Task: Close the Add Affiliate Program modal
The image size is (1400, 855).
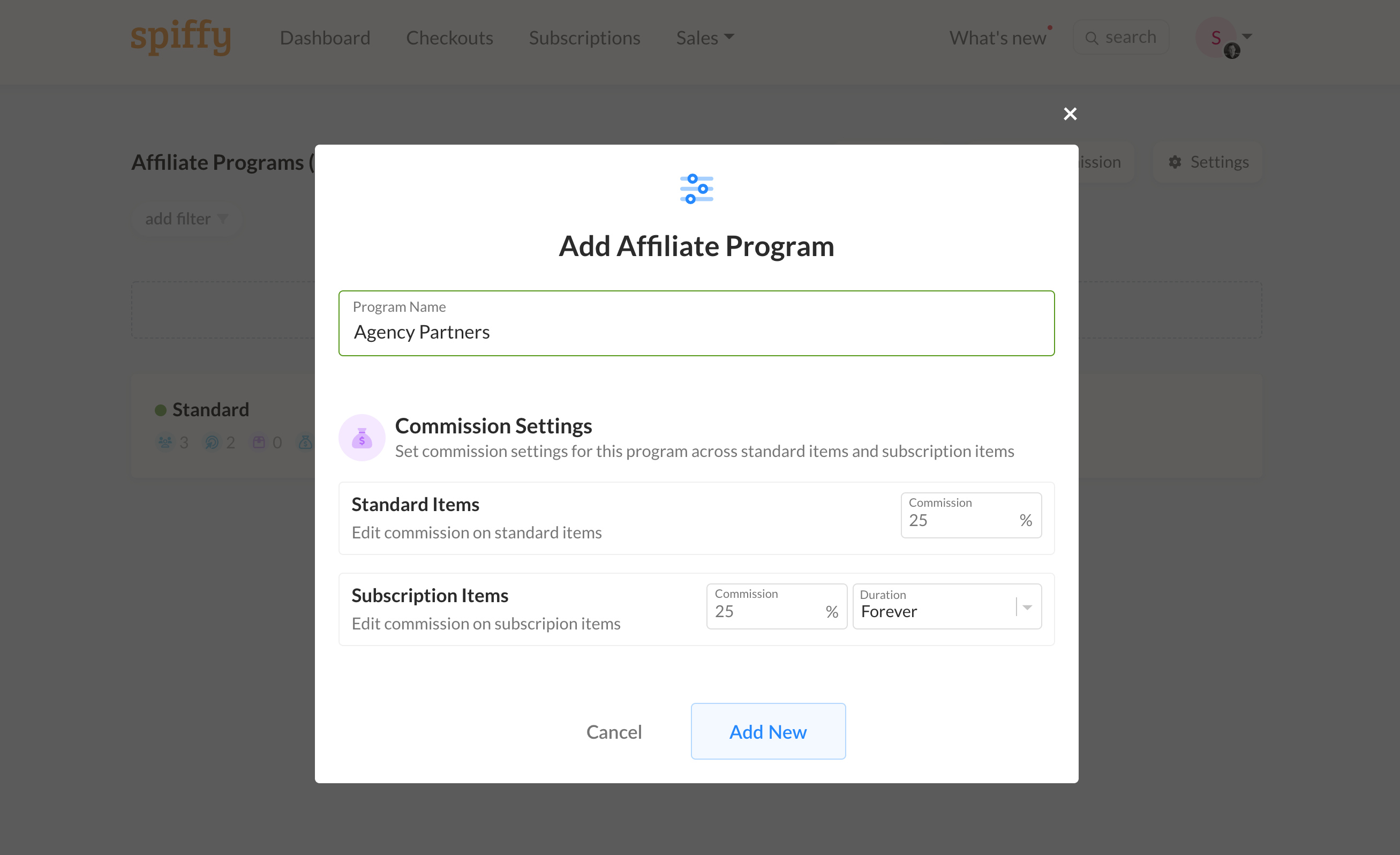Action: (x=1070, y=114)
